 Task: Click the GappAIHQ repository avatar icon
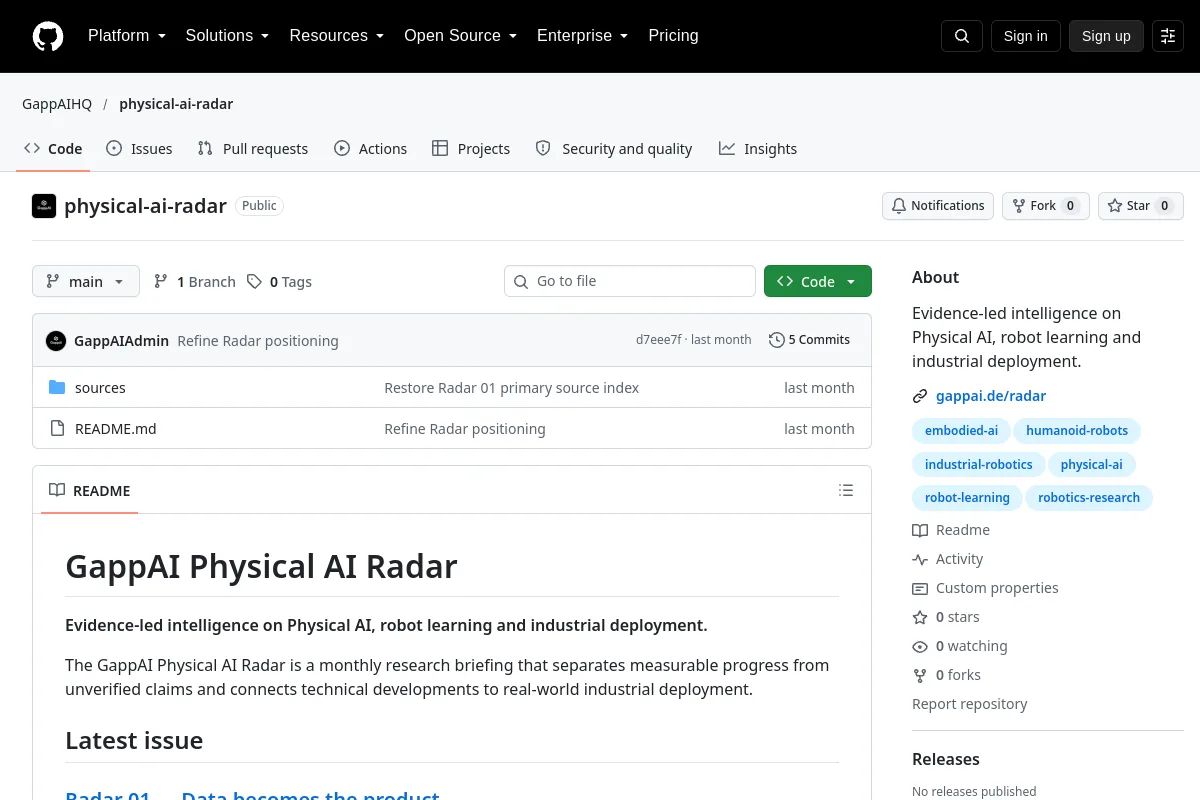coord(44,206)
